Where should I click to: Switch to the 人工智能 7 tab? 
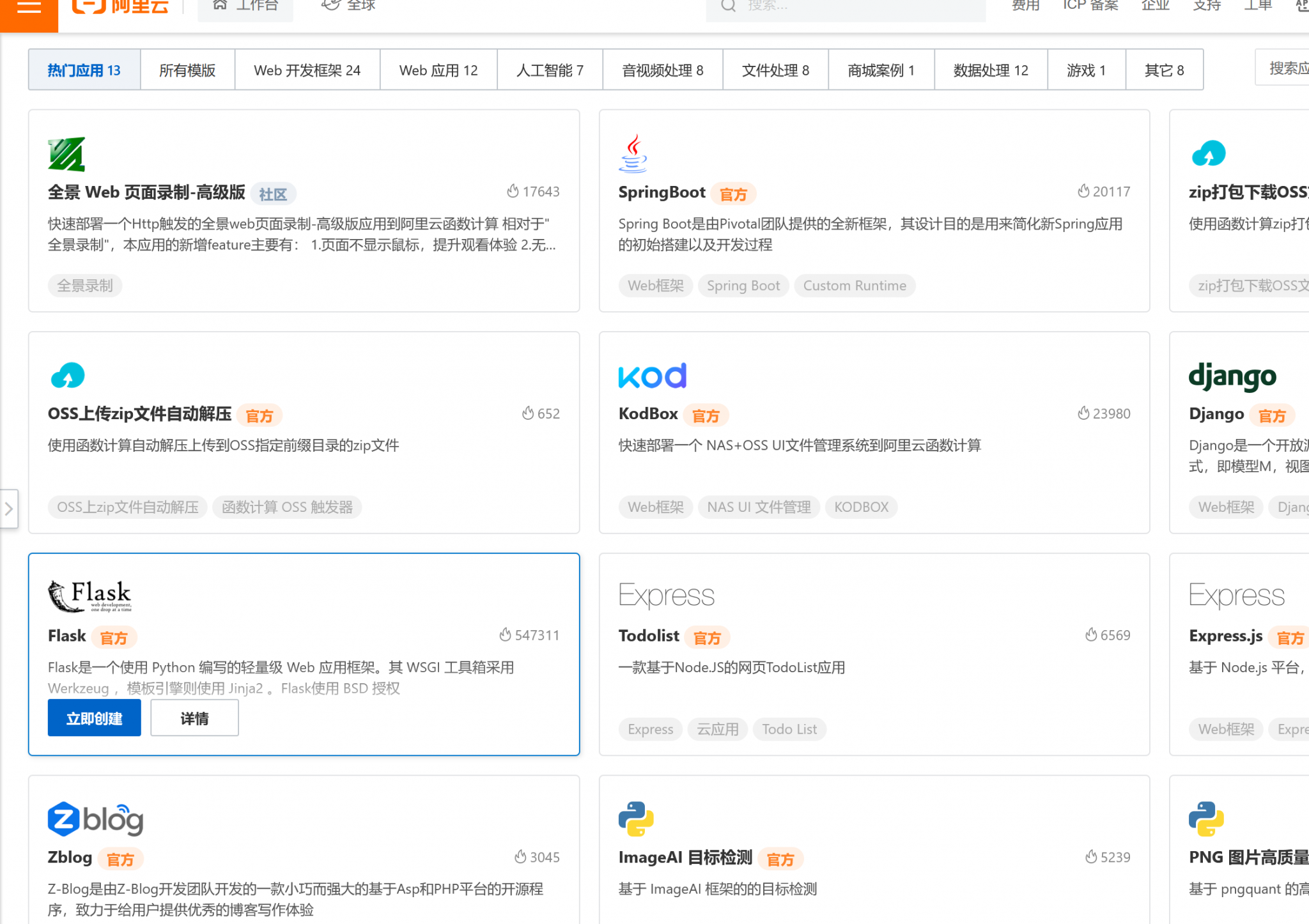click(549, 70)
